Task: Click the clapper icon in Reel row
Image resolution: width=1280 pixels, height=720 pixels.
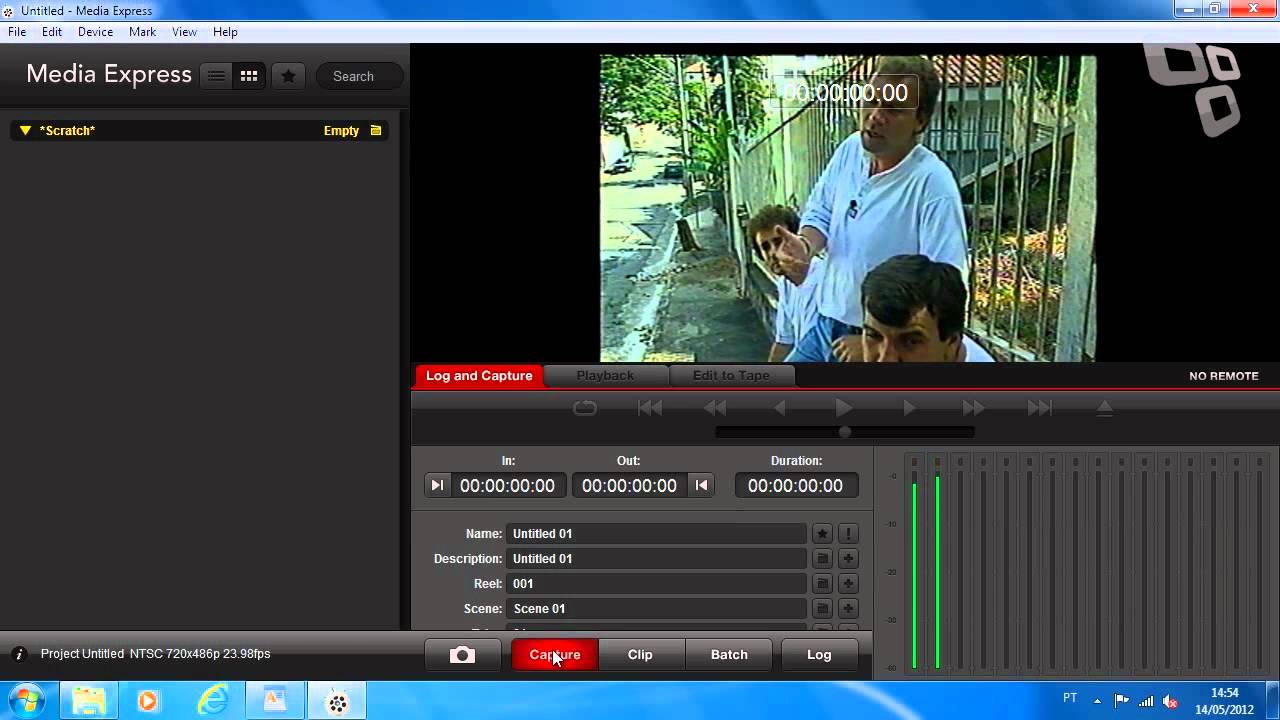Action: 822,584
